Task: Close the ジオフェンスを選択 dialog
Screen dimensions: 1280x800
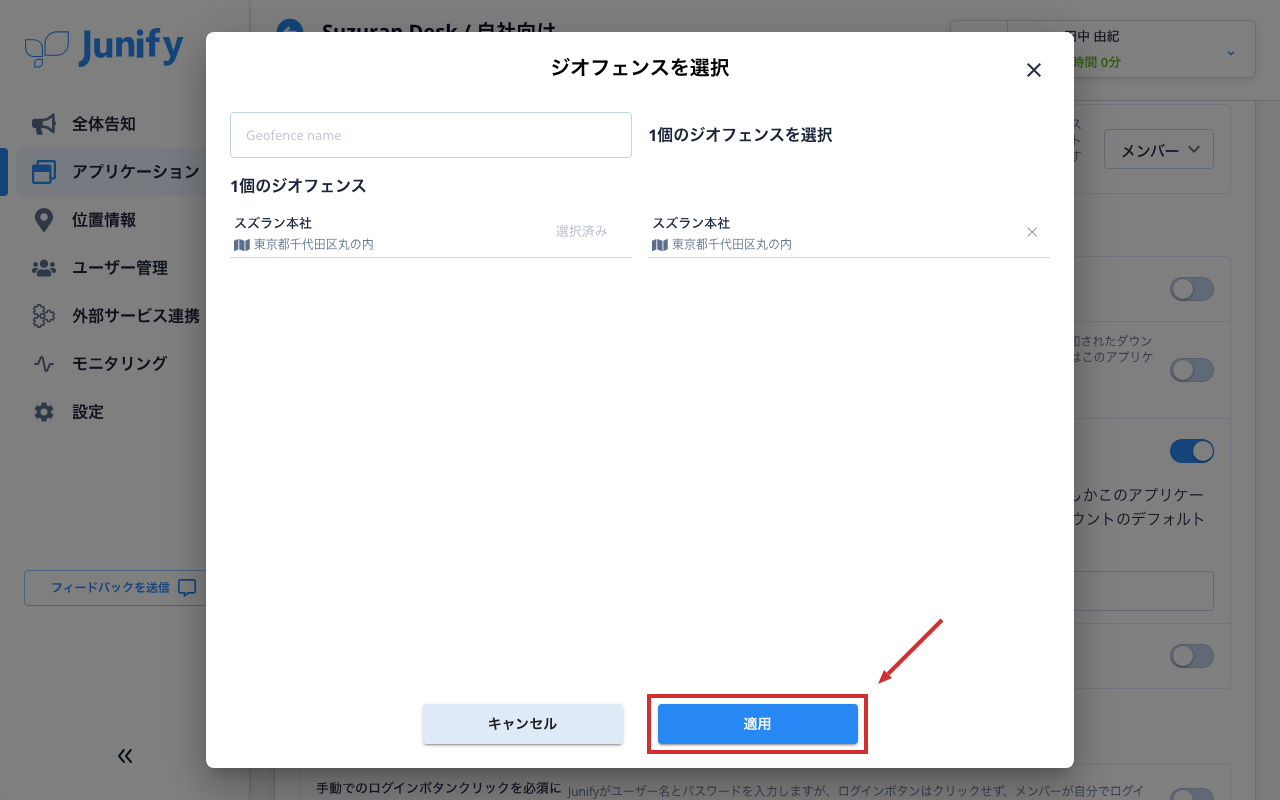Action: pyautogui.click(x=1034, y=70)
